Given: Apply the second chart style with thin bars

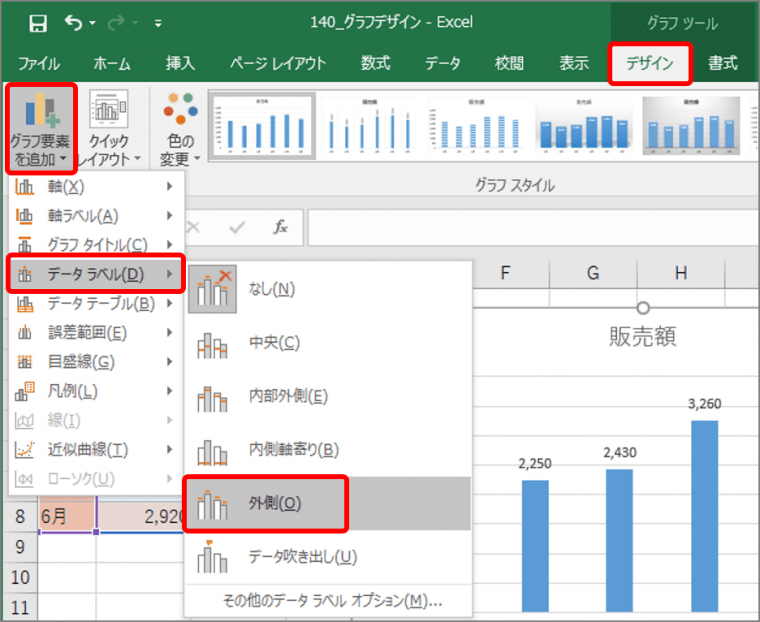Looking at the screenshot, I should tap(370, 126).
